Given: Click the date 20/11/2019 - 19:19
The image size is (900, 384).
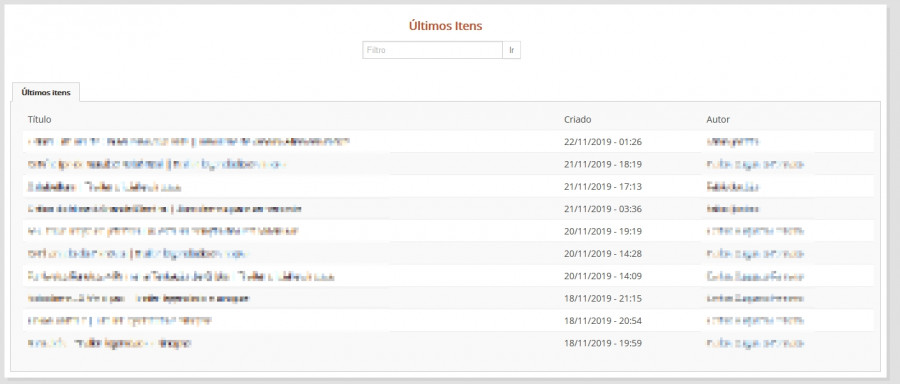Looking at the screenshot, I should [x=603, y=231].
